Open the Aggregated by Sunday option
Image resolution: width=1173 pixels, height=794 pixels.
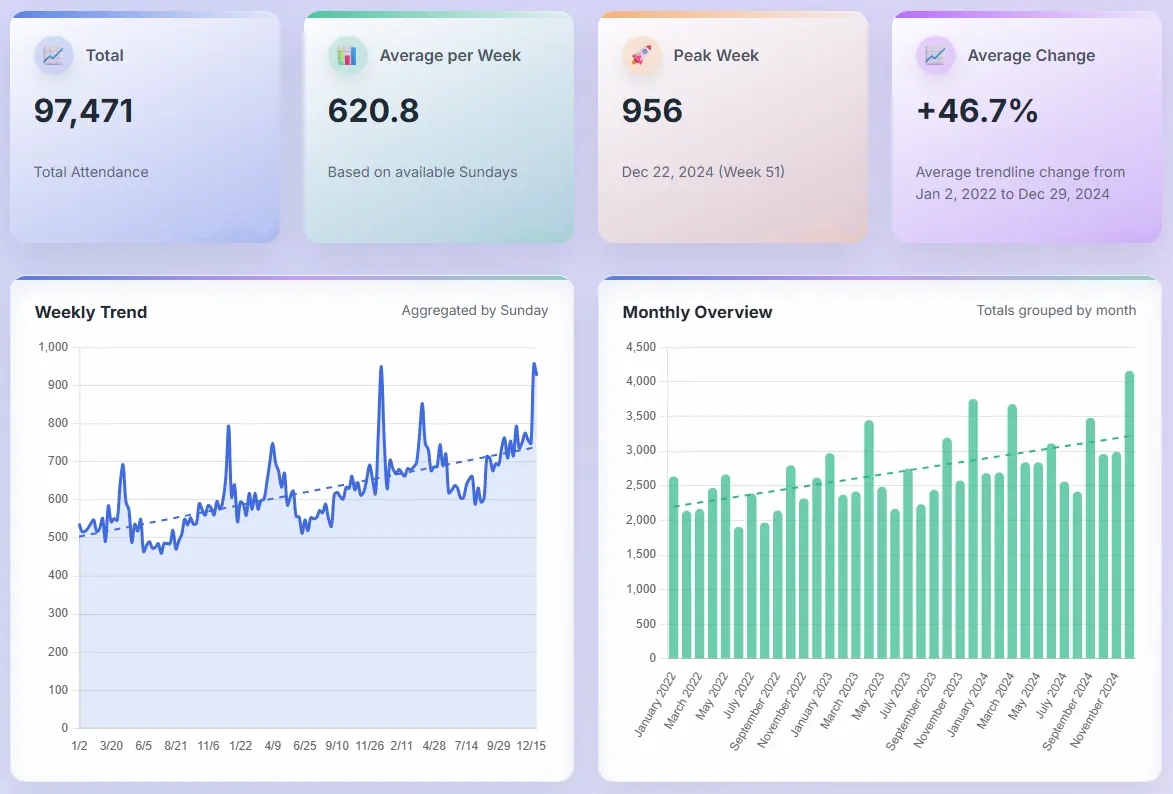click(x=475, y=310)
